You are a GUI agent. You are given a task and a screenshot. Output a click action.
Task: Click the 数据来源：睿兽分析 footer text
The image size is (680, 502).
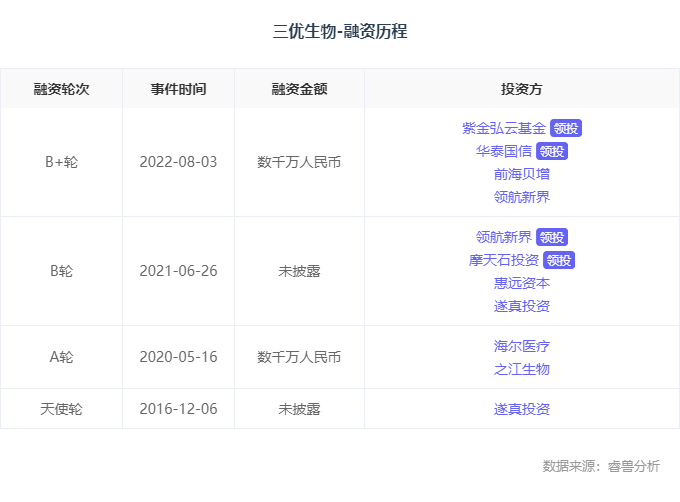(602, 466)
